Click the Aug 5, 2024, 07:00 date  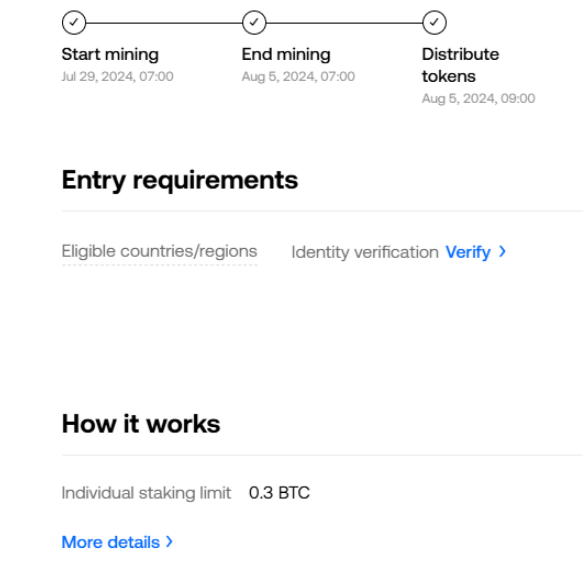[x=298, y=77]
